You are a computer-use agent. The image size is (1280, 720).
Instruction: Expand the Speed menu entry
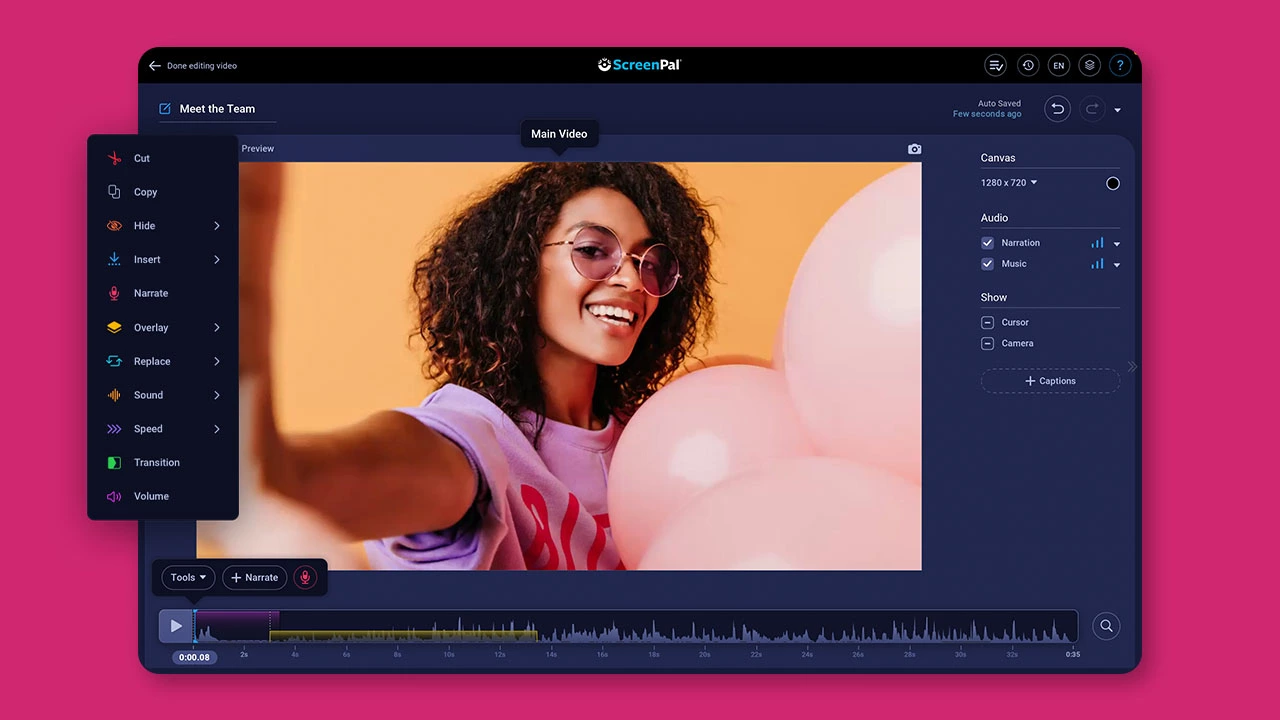(148, 428)
